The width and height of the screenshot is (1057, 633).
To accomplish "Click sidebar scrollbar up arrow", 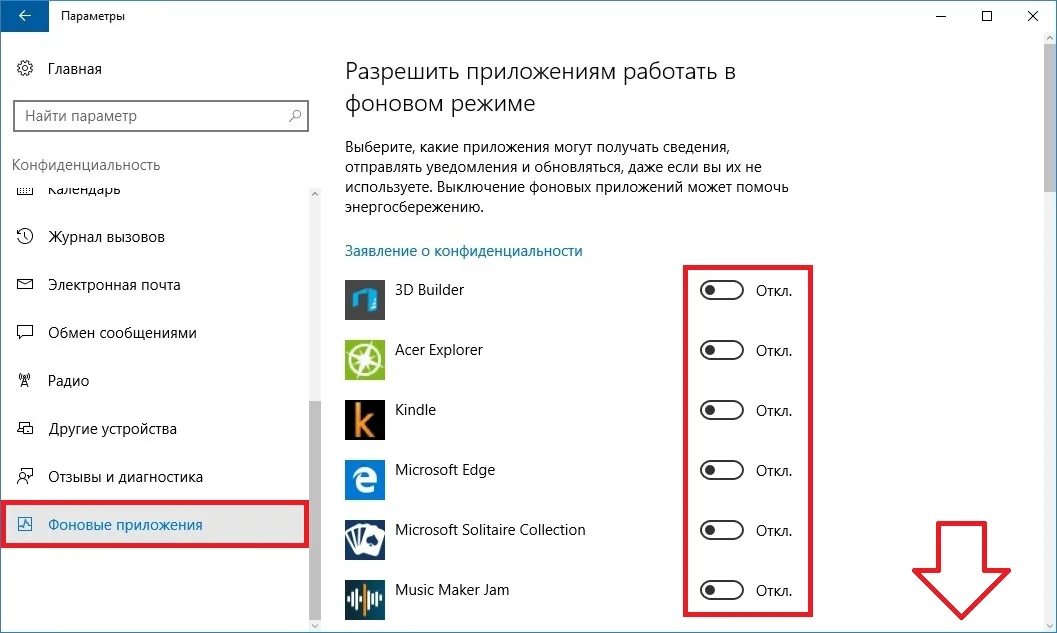I will tap(315, 194).
